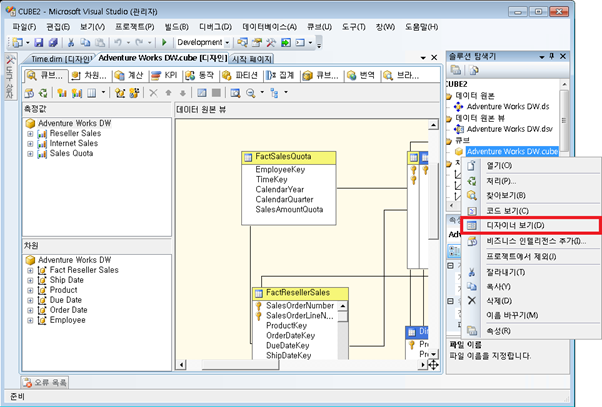Expand the Fact Reseller Sales dimension

[x=30, y=270]
